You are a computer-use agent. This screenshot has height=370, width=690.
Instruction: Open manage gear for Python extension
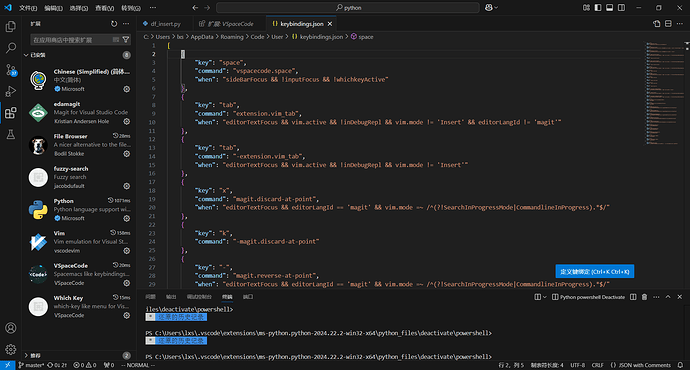[x=127, y=218]
